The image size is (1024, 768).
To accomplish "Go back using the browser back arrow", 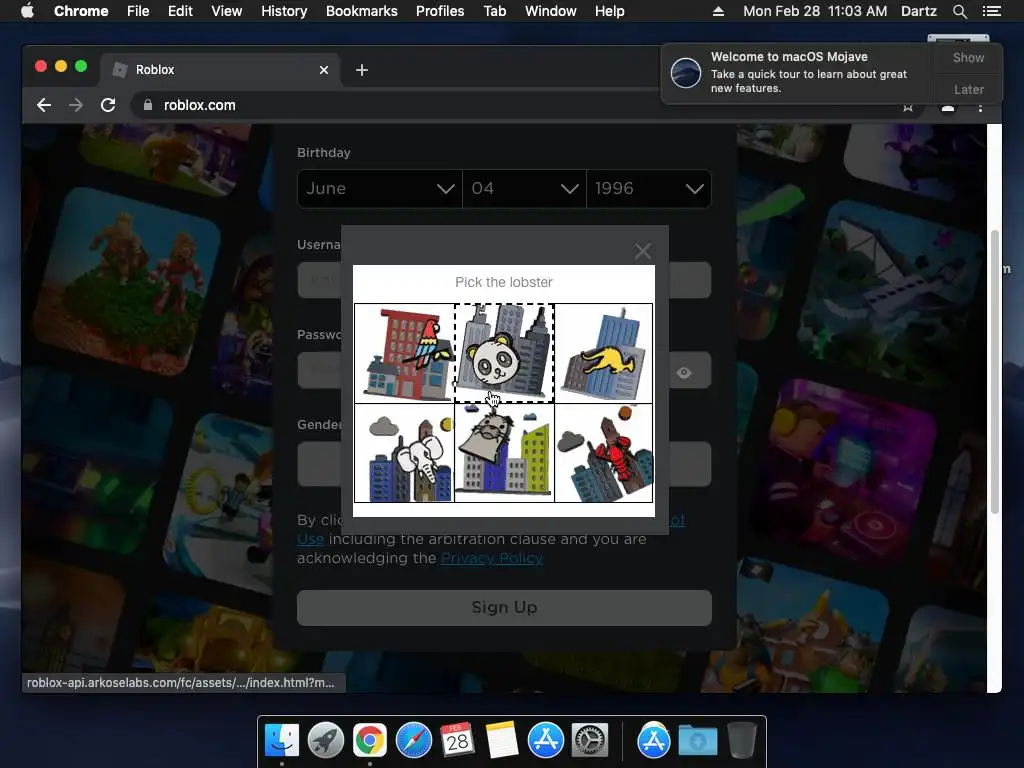I will tap(44, 105).
